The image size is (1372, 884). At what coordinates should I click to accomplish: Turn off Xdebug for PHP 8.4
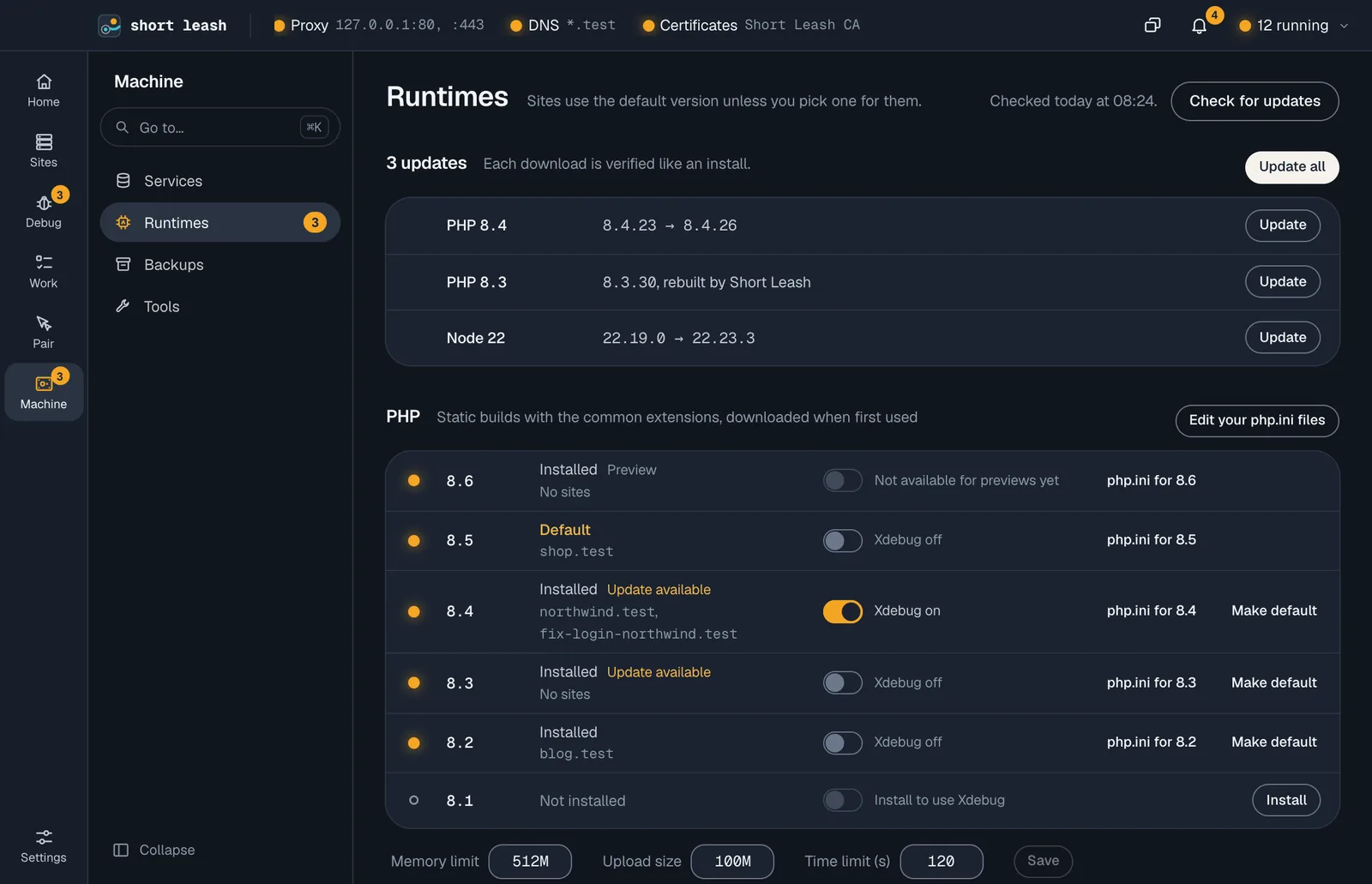[843, 611]
